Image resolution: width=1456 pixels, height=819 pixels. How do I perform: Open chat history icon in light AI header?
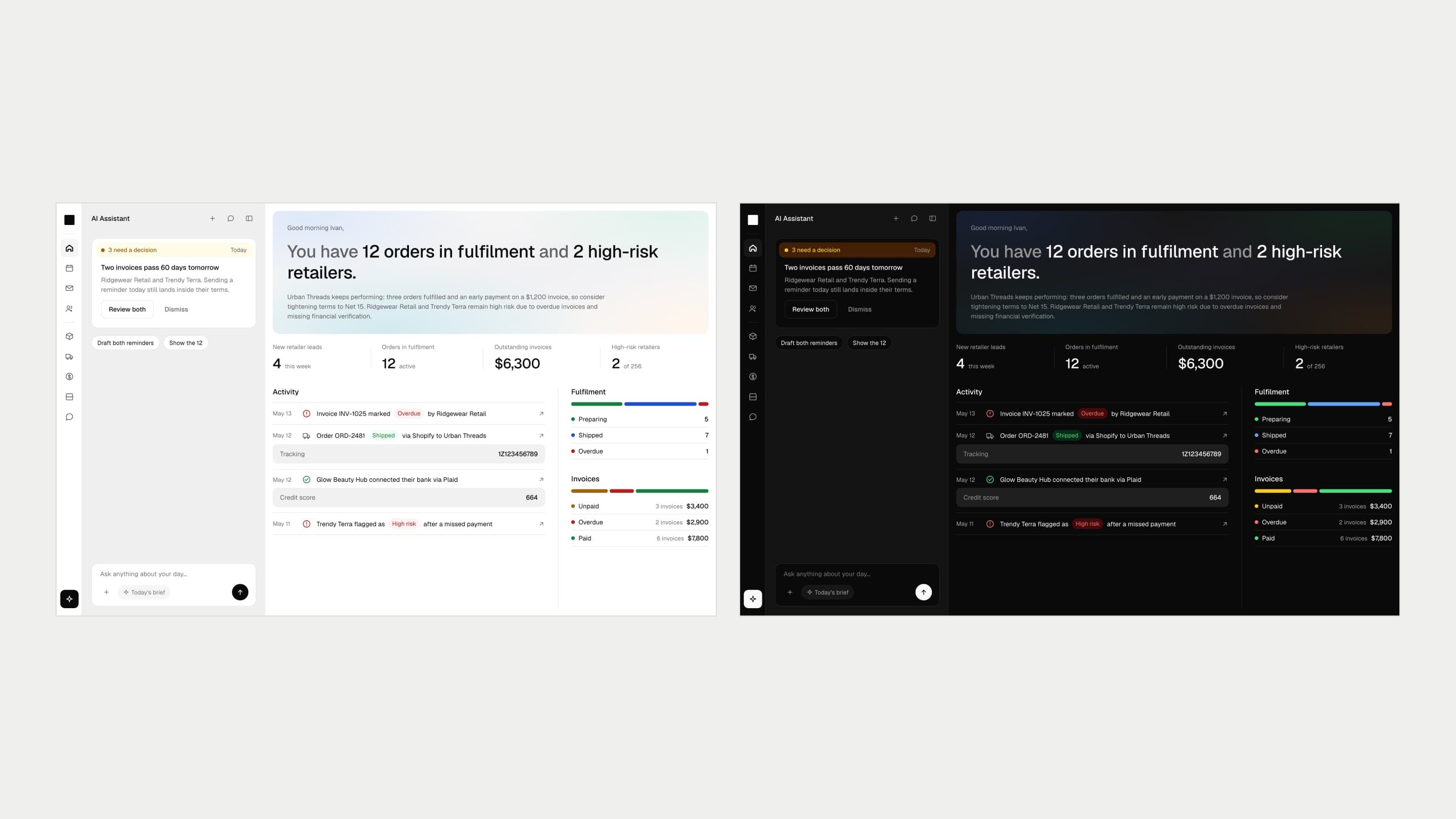pyautogui.click(x=231, y=218)
